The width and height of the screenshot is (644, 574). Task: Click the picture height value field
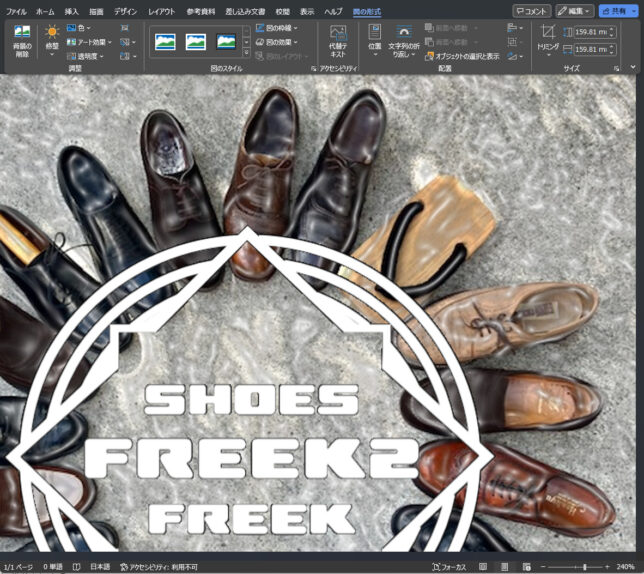coord(591,32)
